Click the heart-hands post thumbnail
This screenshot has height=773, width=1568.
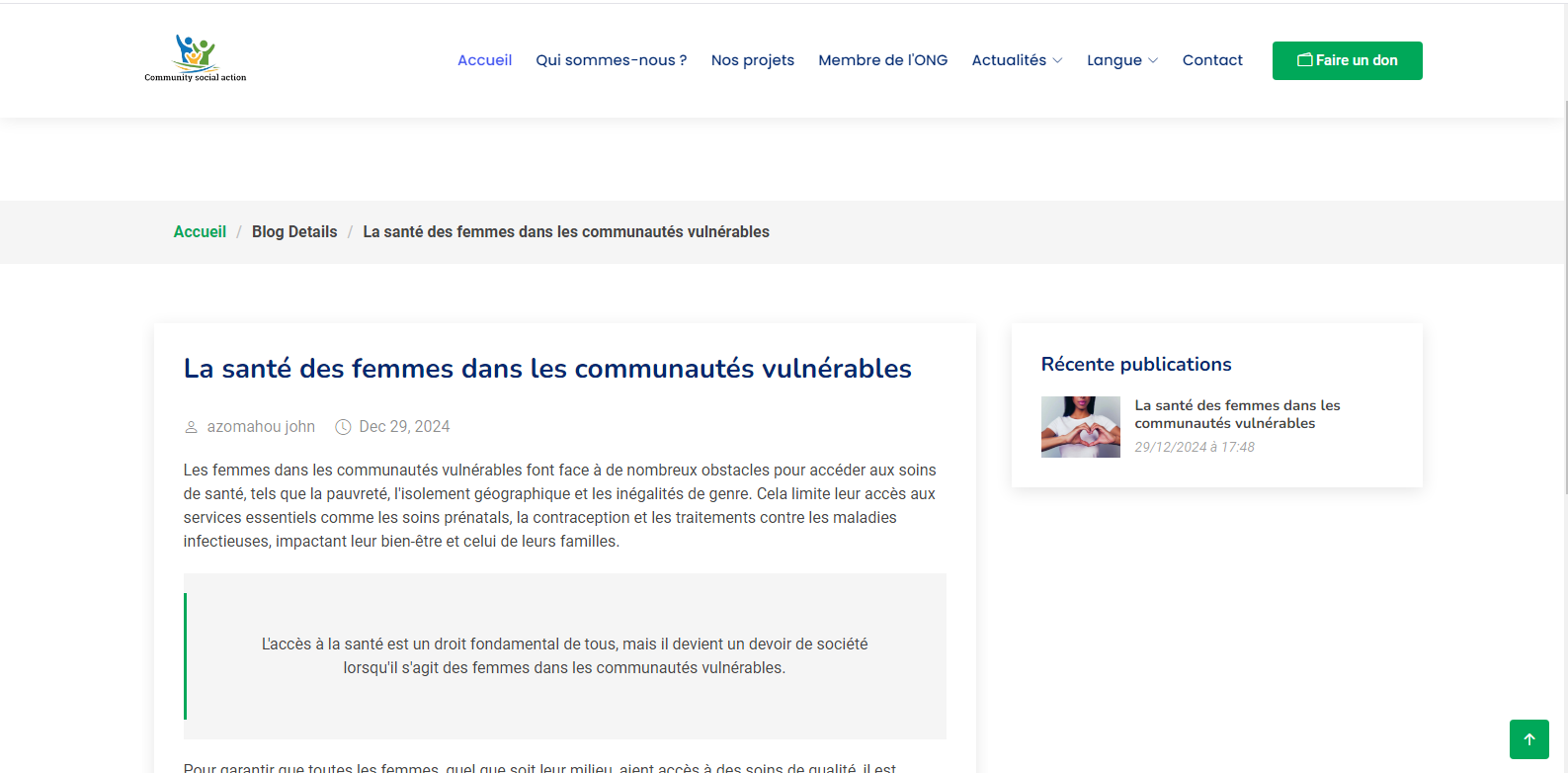(1080, 427)
